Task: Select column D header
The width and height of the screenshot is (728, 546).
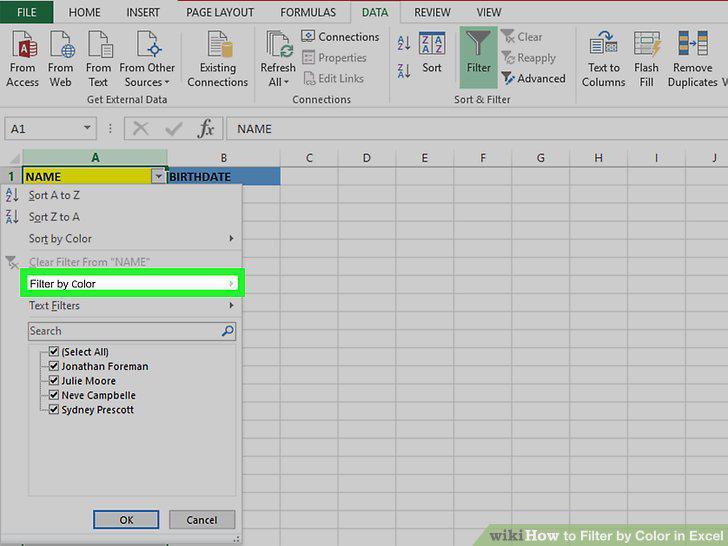Action: [x=367, y=158]
